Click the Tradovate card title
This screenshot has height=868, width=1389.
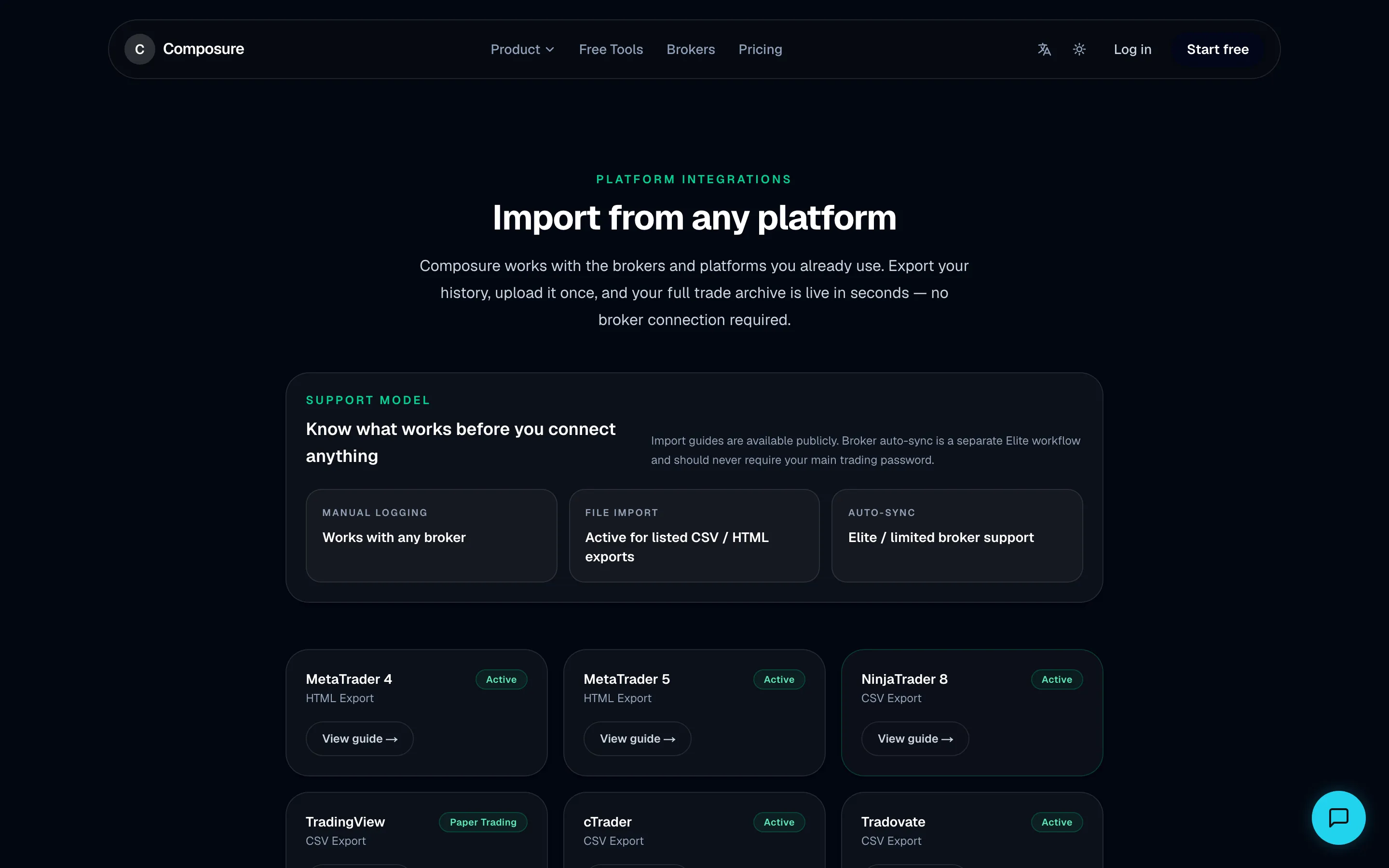coord(893,822)
